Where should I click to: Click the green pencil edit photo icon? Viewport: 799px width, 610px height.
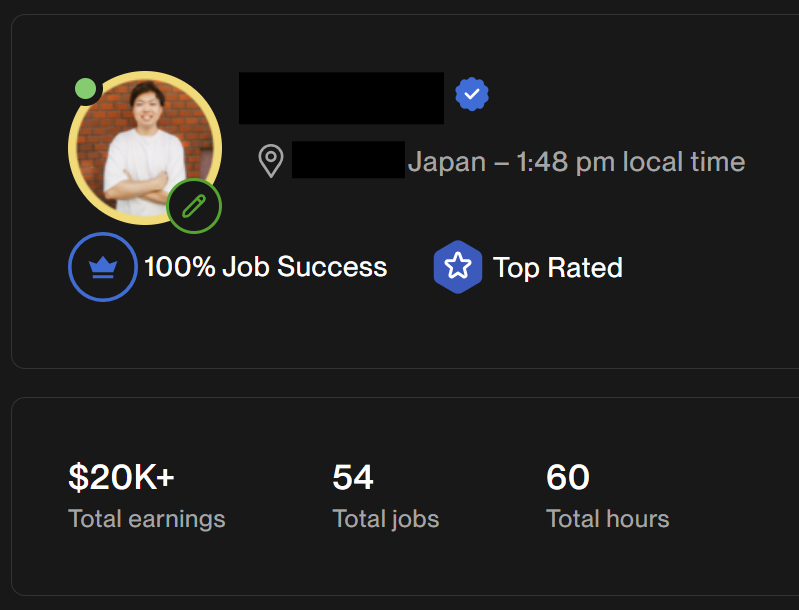194,207
